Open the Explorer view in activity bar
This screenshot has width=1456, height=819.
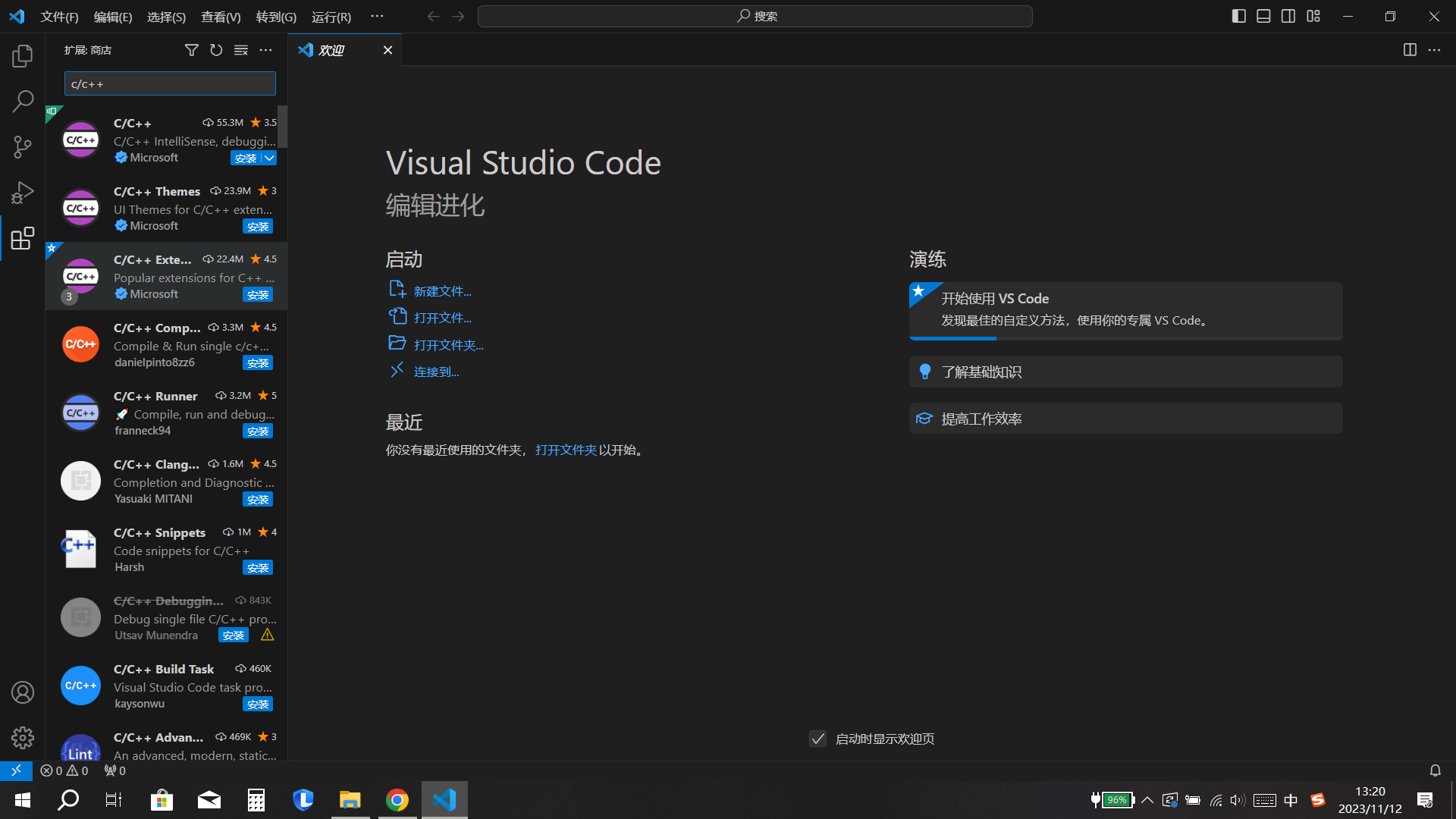[23, 56]
